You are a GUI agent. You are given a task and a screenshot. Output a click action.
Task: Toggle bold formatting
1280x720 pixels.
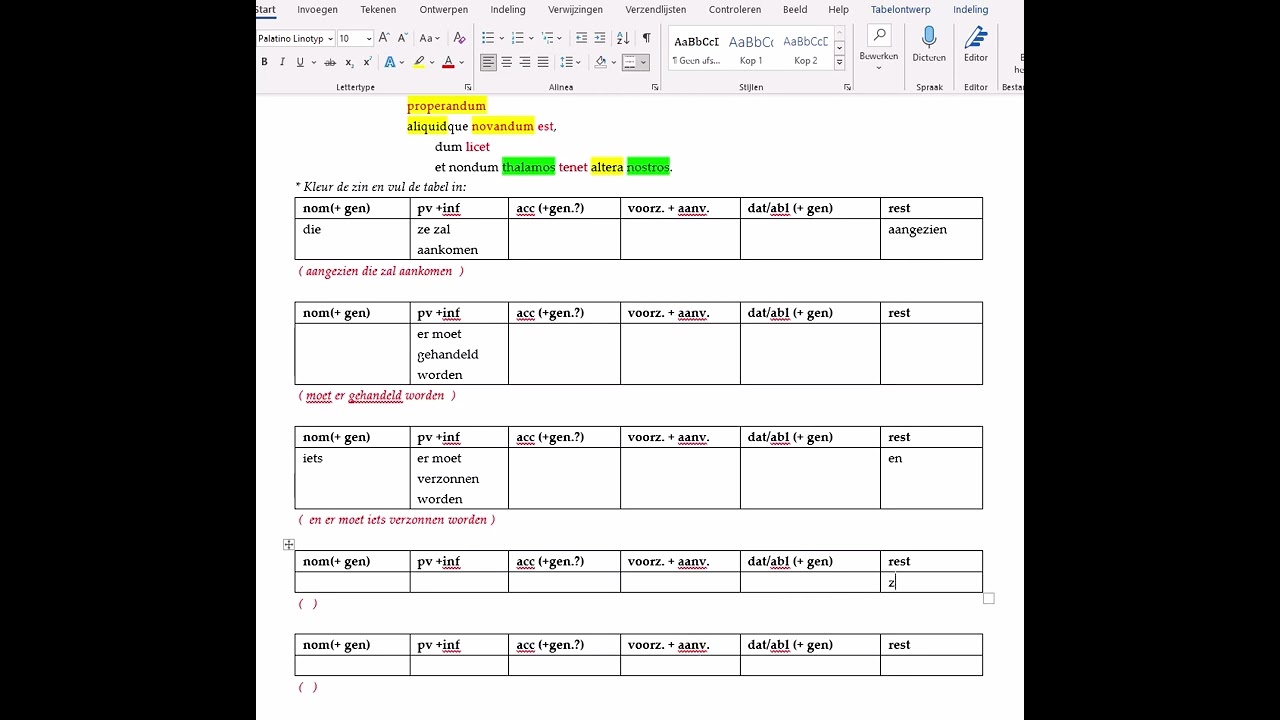[264, 62]
